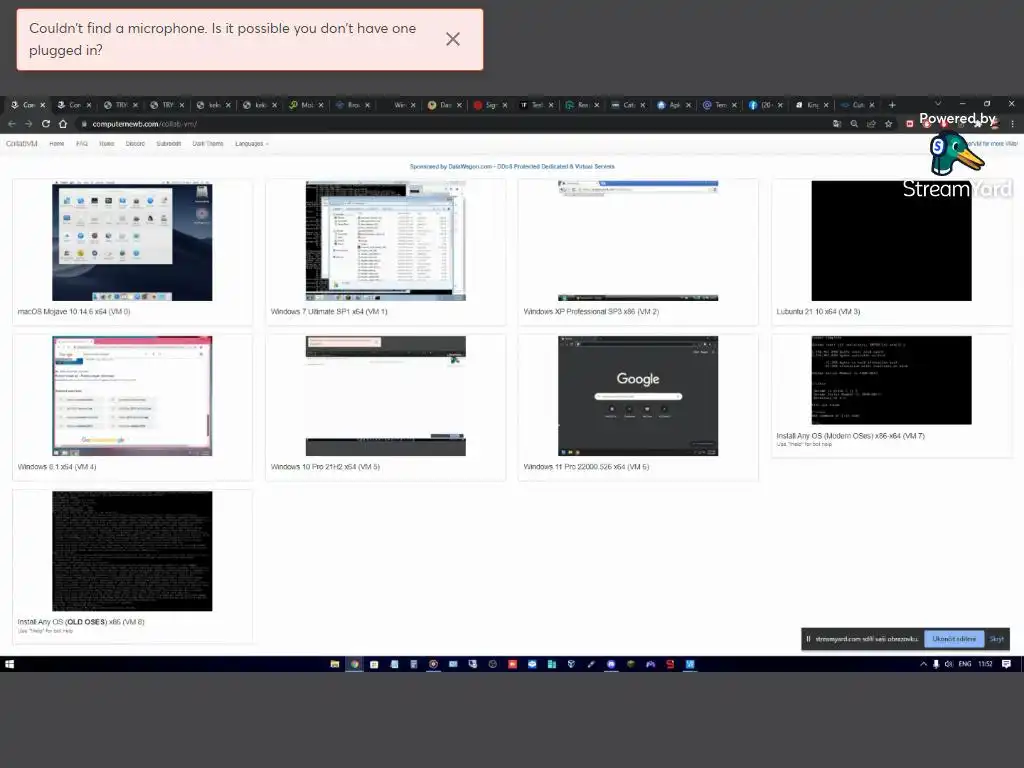Viewport: 1024px width, 768px height.
Task: Open the Rules navbar link
Action: [x=106, y=144]
